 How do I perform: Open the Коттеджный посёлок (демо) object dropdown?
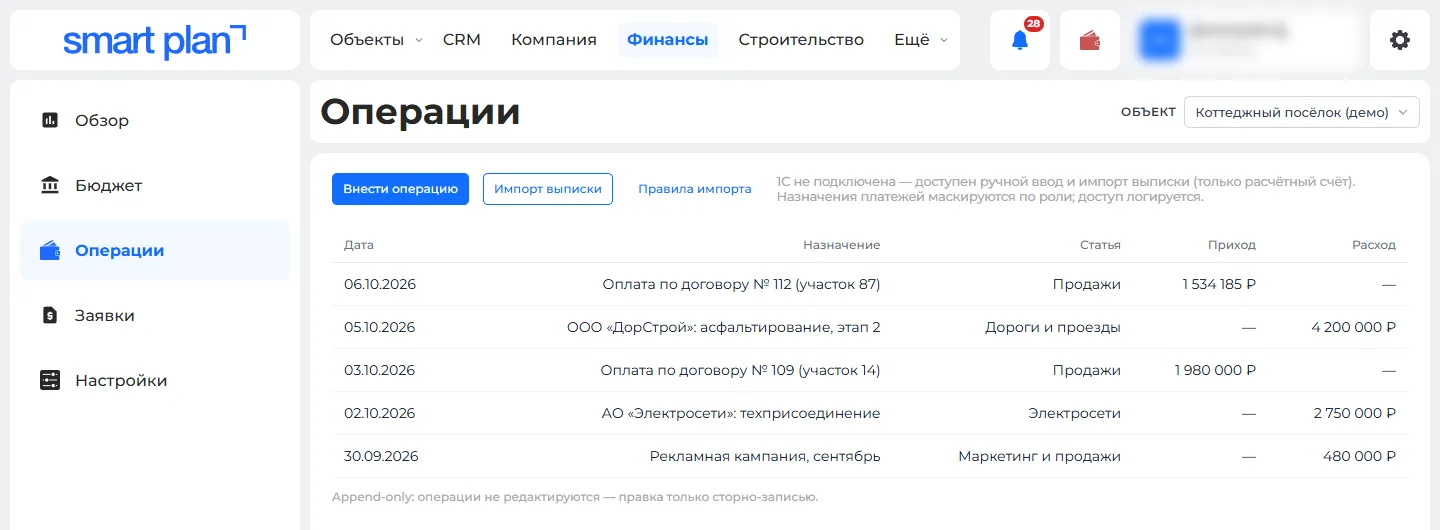click(1301, 112)
